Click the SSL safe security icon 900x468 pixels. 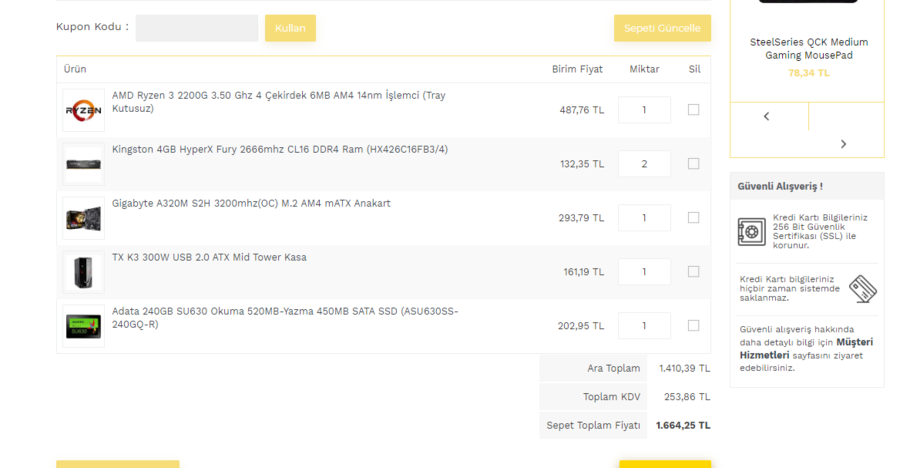[751, 232]
